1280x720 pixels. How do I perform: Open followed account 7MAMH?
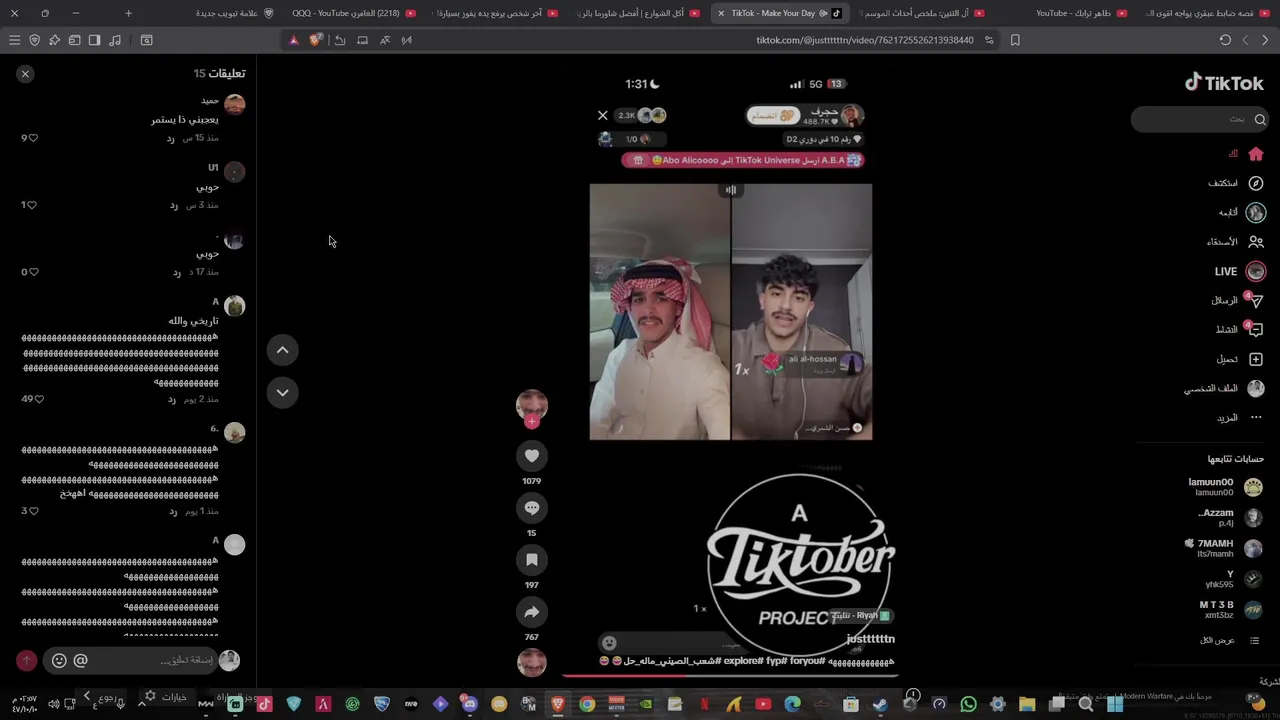pyautogui.click(x=1224, y=548)
